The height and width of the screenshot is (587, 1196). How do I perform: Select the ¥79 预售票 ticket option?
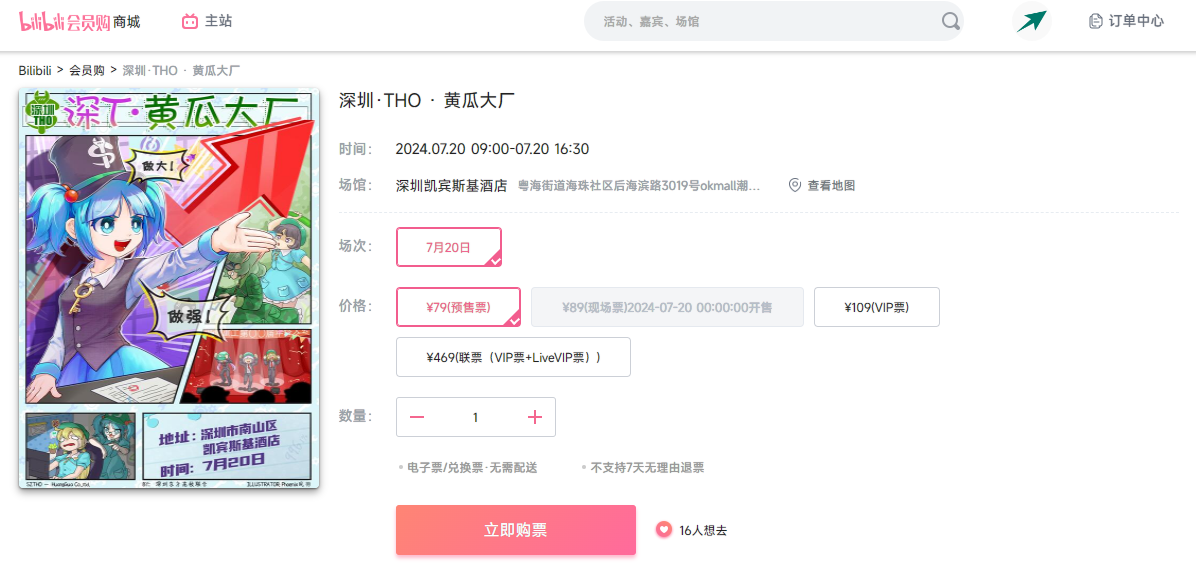tap(458, 307)
